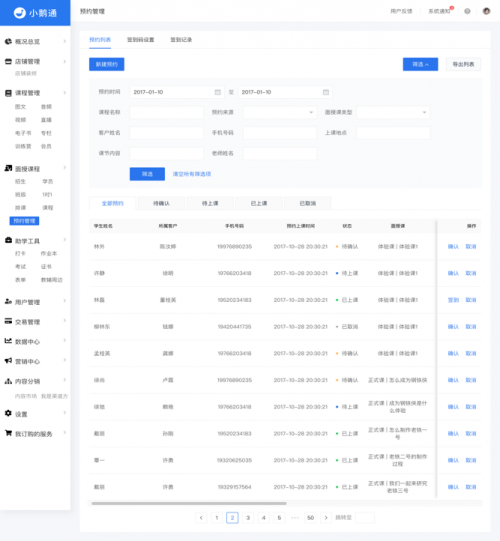Click the 数据中心 chart icon in sidebar
Screen dimensions: 500x541
(x=8, y=341)
